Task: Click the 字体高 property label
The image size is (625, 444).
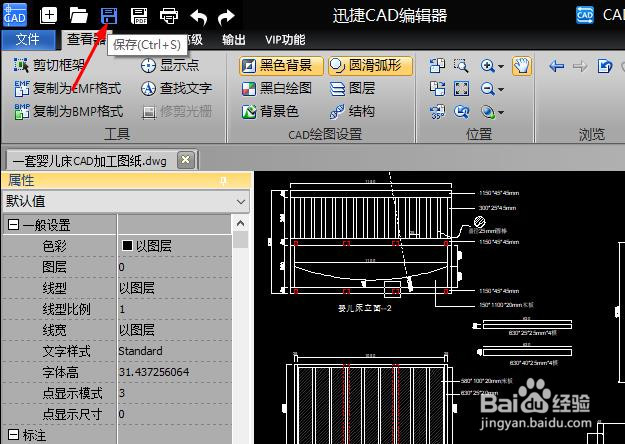Action: (x=60, y=372)
